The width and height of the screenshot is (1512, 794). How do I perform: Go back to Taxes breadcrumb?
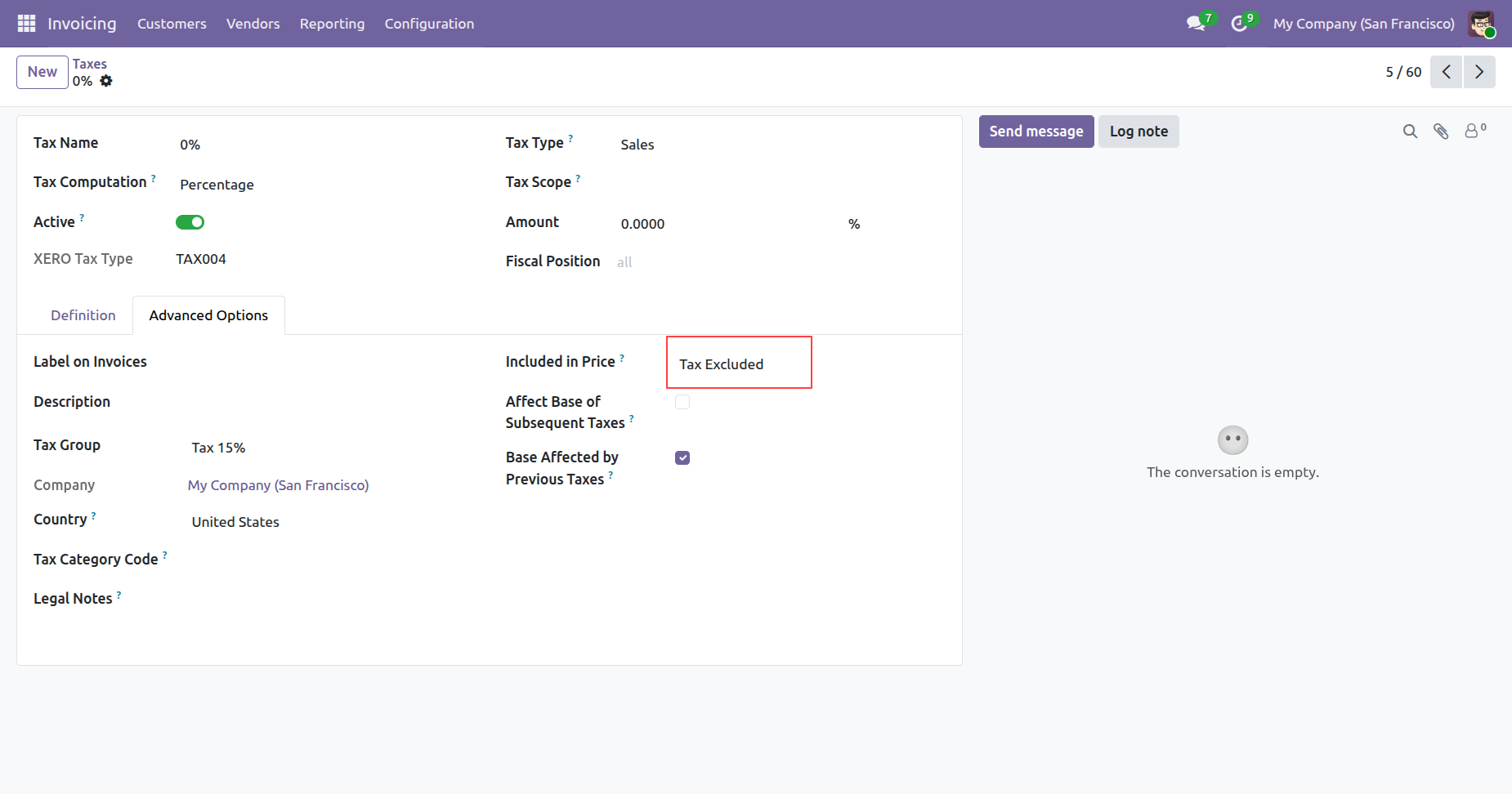(x=90, y=64)
